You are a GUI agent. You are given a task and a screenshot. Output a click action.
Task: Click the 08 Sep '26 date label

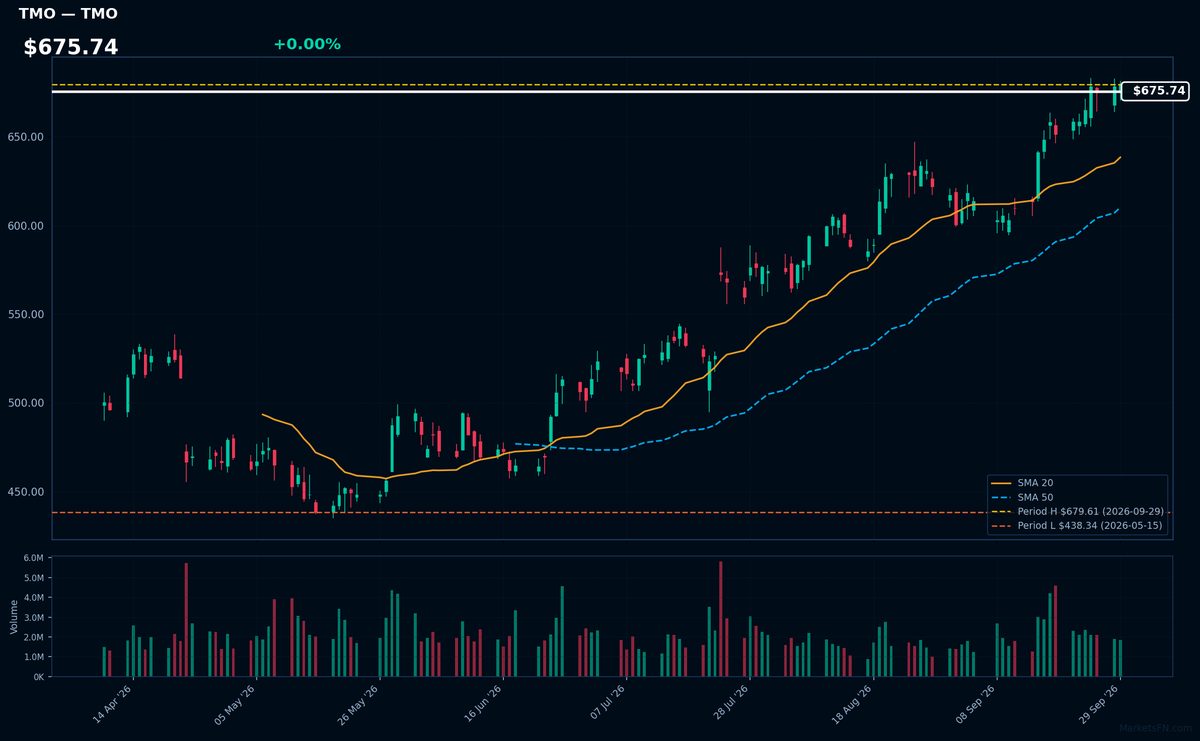point(977,705)
